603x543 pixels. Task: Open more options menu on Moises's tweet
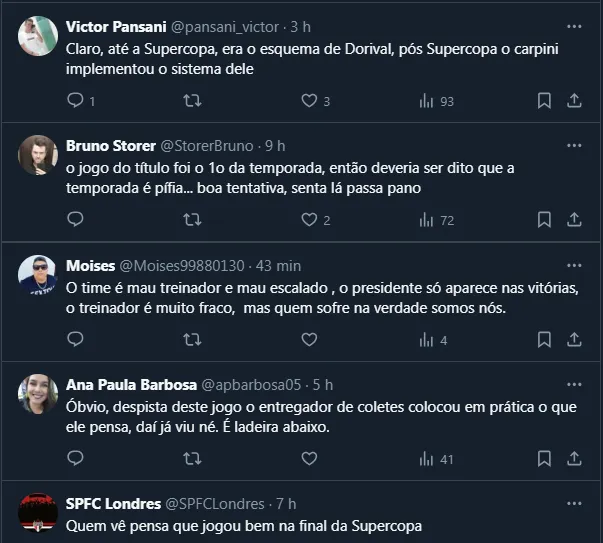573,265
